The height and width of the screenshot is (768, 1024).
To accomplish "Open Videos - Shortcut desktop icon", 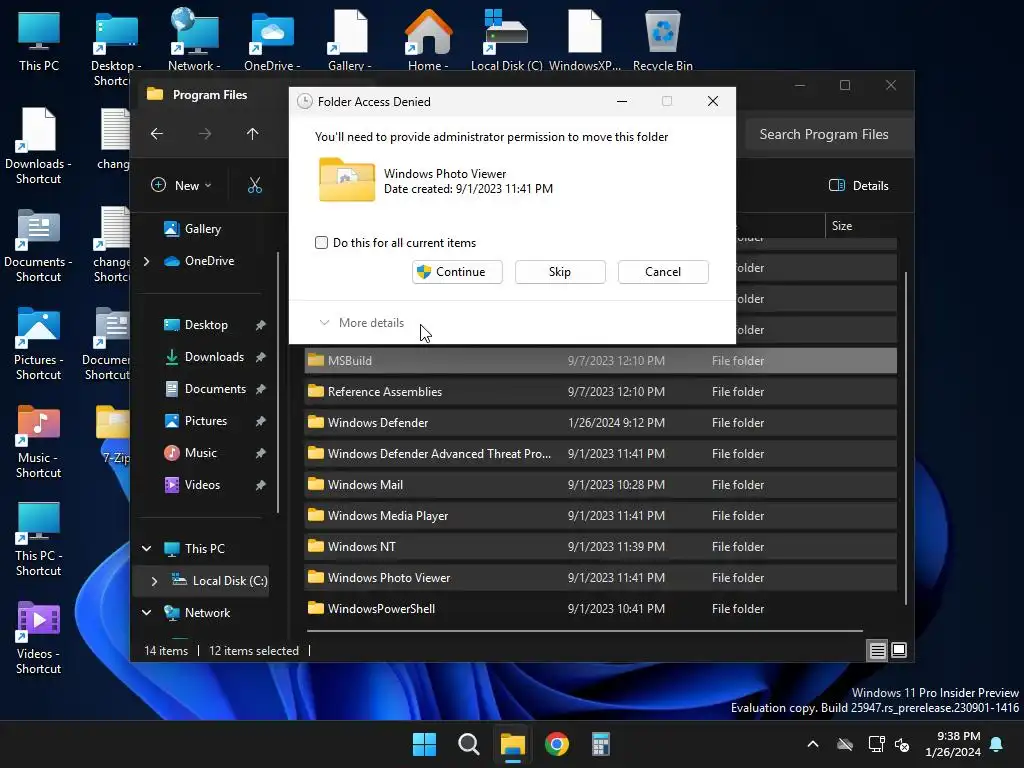I will [38, 637].
